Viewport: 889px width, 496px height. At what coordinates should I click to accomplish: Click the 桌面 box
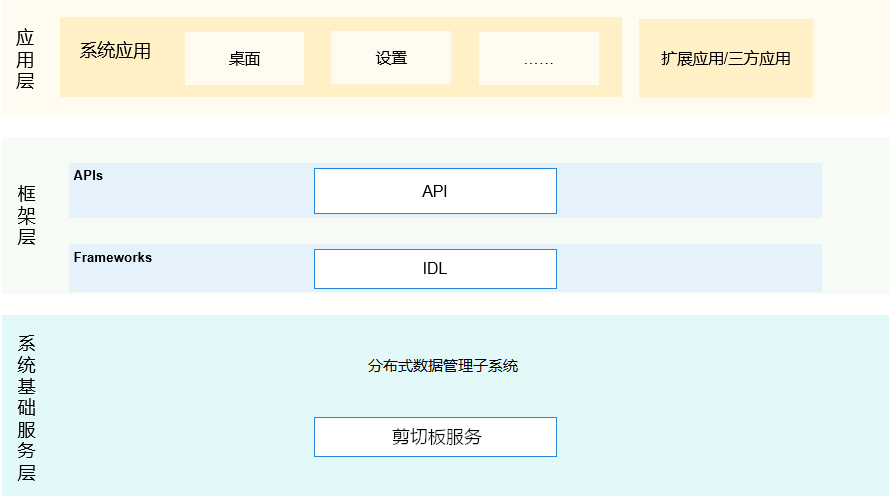244,58
